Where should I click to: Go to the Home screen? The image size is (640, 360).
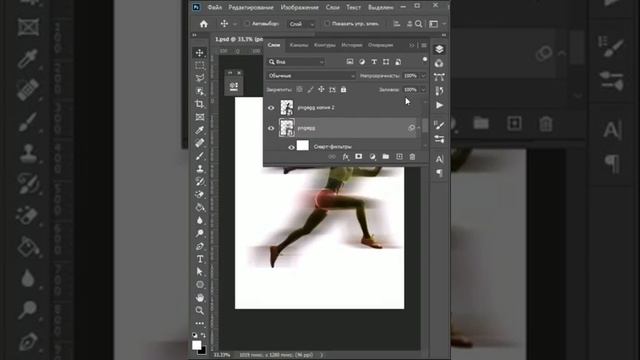click(x=204, y=24)
